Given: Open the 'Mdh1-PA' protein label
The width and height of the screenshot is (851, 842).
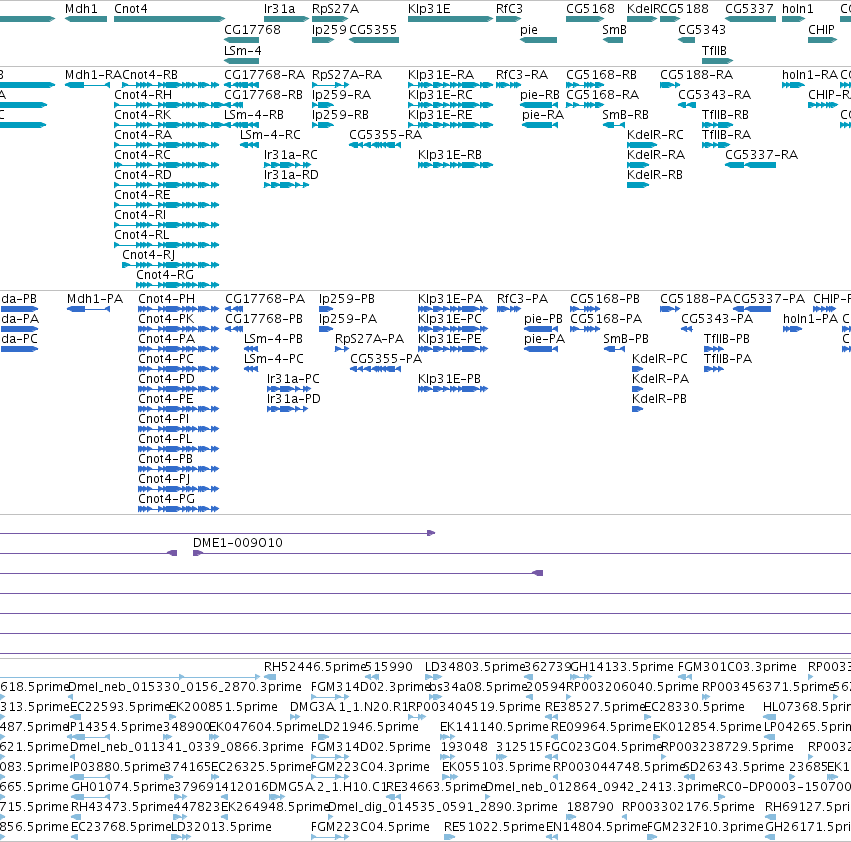Looking at the screenshot, I should click(x=95, y=299).
